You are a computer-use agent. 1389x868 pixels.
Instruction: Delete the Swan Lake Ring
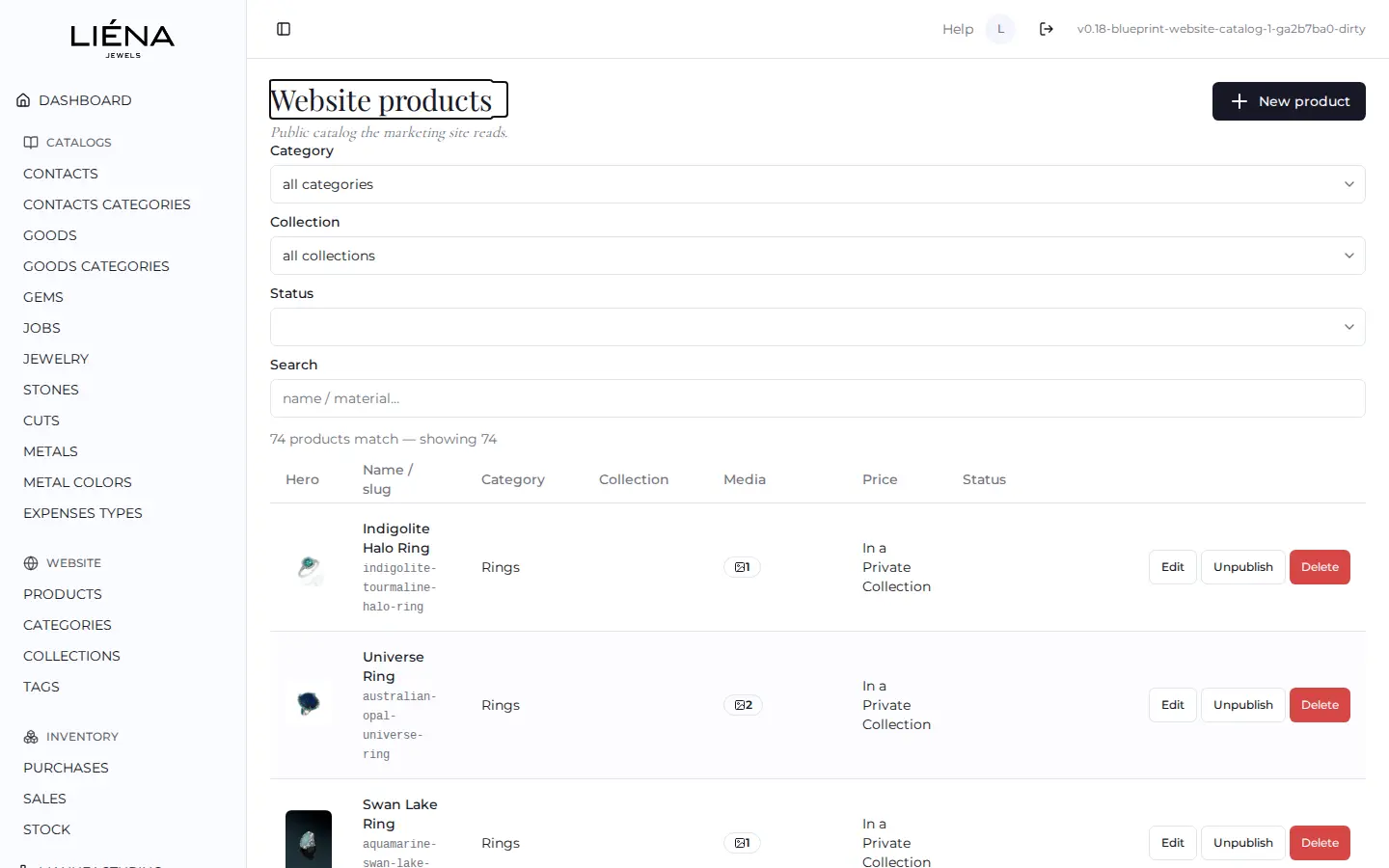coord(1320,843)
